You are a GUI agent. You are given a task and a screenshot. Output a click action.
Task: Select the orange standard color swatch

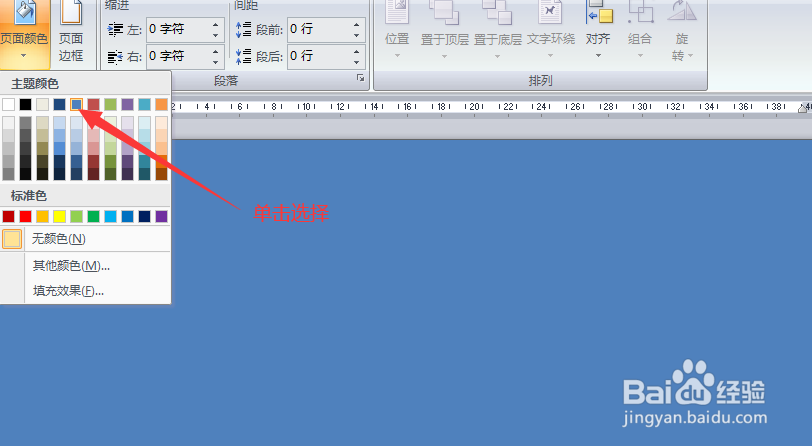[42, 216]
